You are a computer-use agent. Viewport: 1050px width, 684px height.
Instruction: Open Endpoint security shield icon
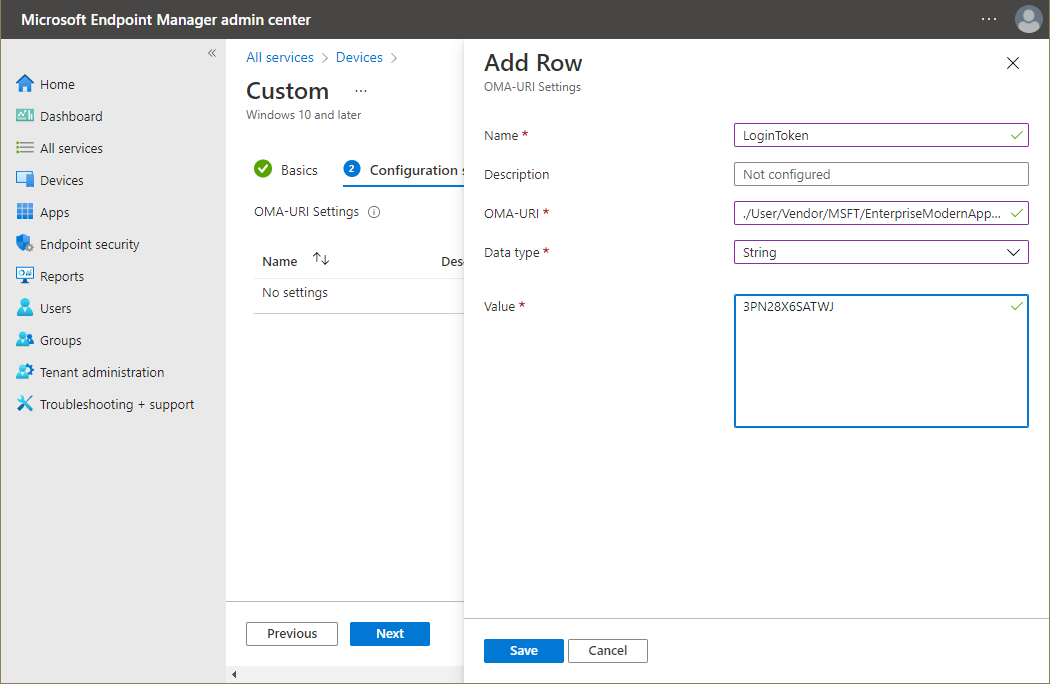coord(25,244)
